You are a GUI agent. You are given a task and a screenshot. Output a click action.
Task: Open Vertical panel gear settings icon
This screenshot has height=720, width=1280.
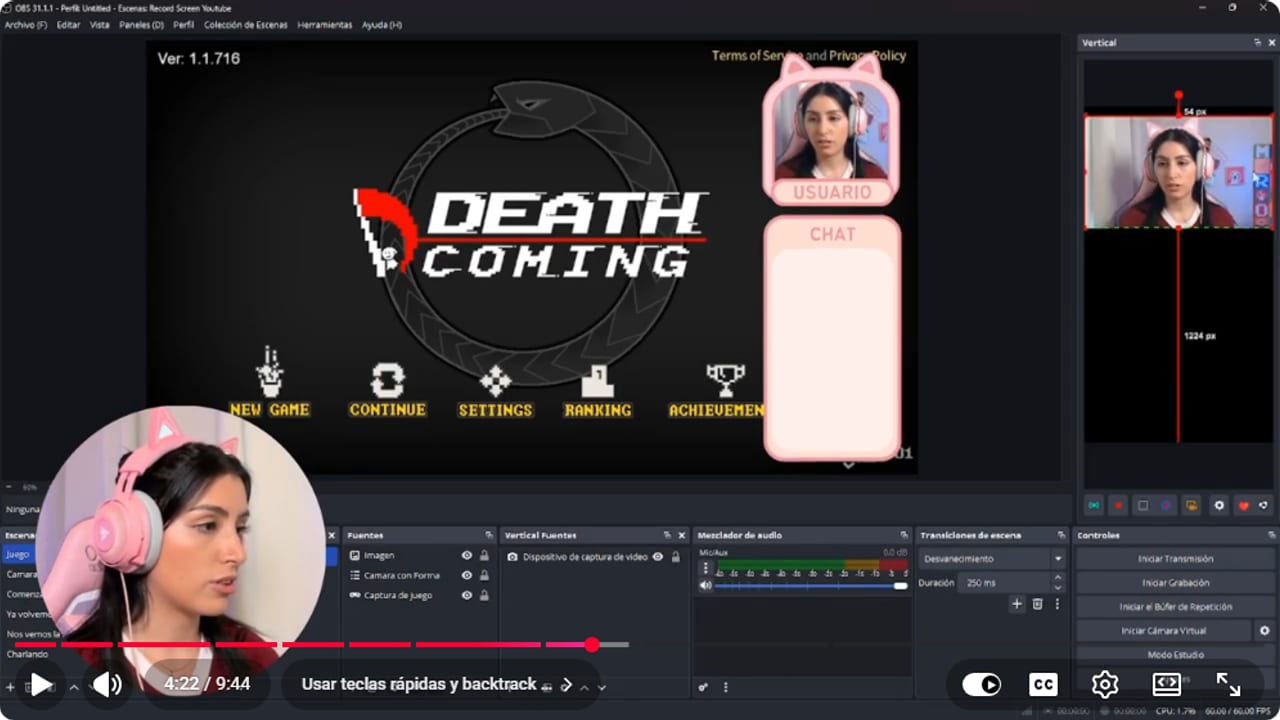pos(1219,506)
